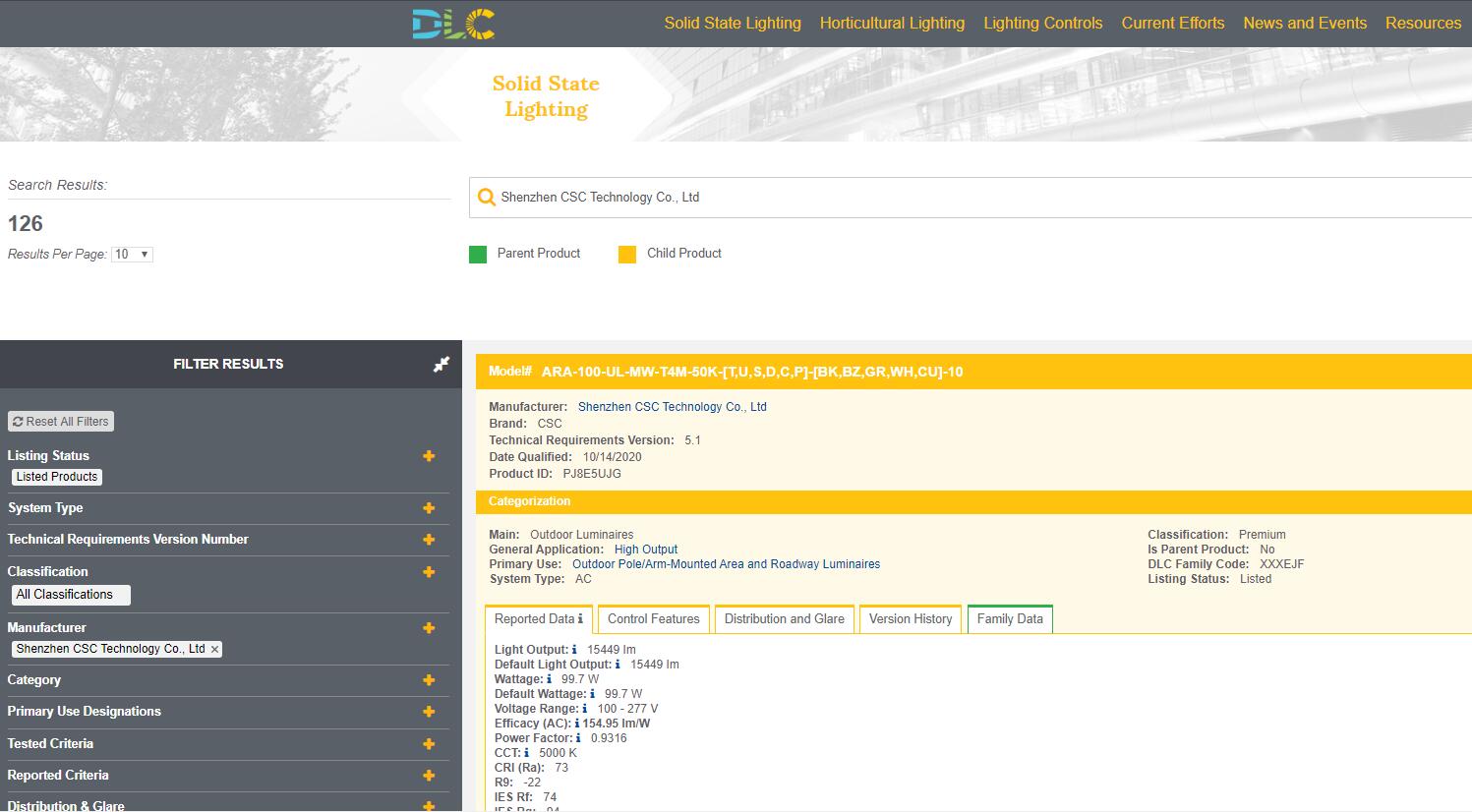Expand Technical Requirements Version Number filter
1472x812 pixels.
pos(429,540)
